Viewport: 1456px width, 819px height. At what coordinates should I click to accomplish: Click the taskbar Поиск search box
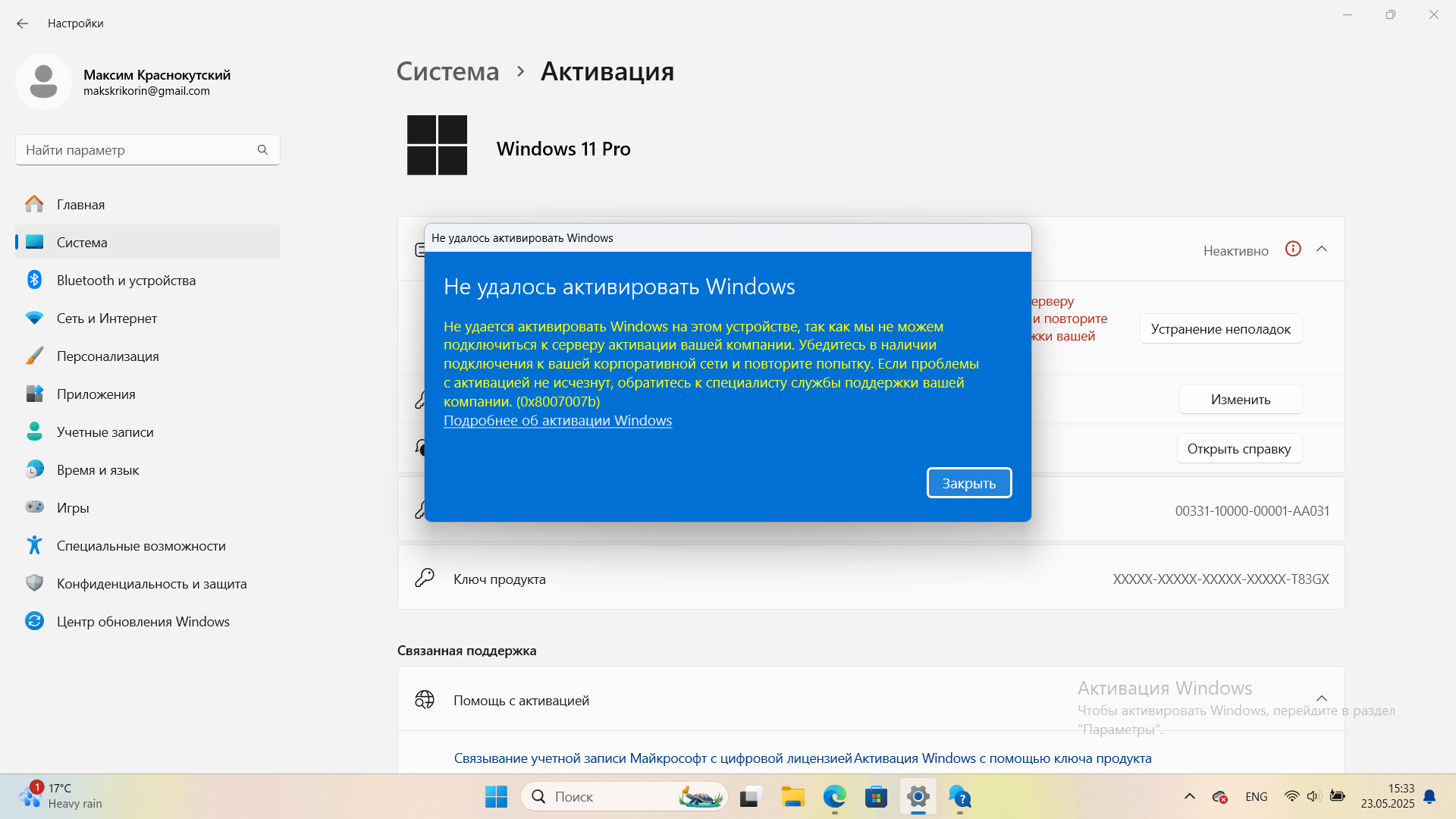tap(624, 797)
